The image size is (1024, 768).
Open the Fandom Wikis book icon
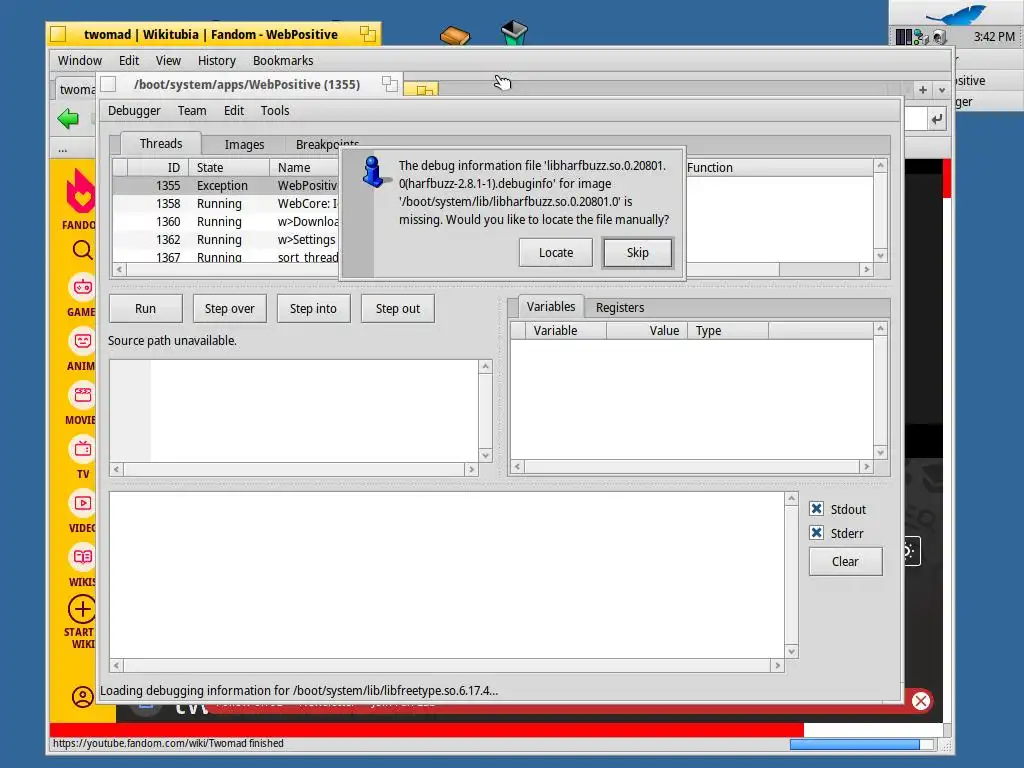click(x=82, y=557)
